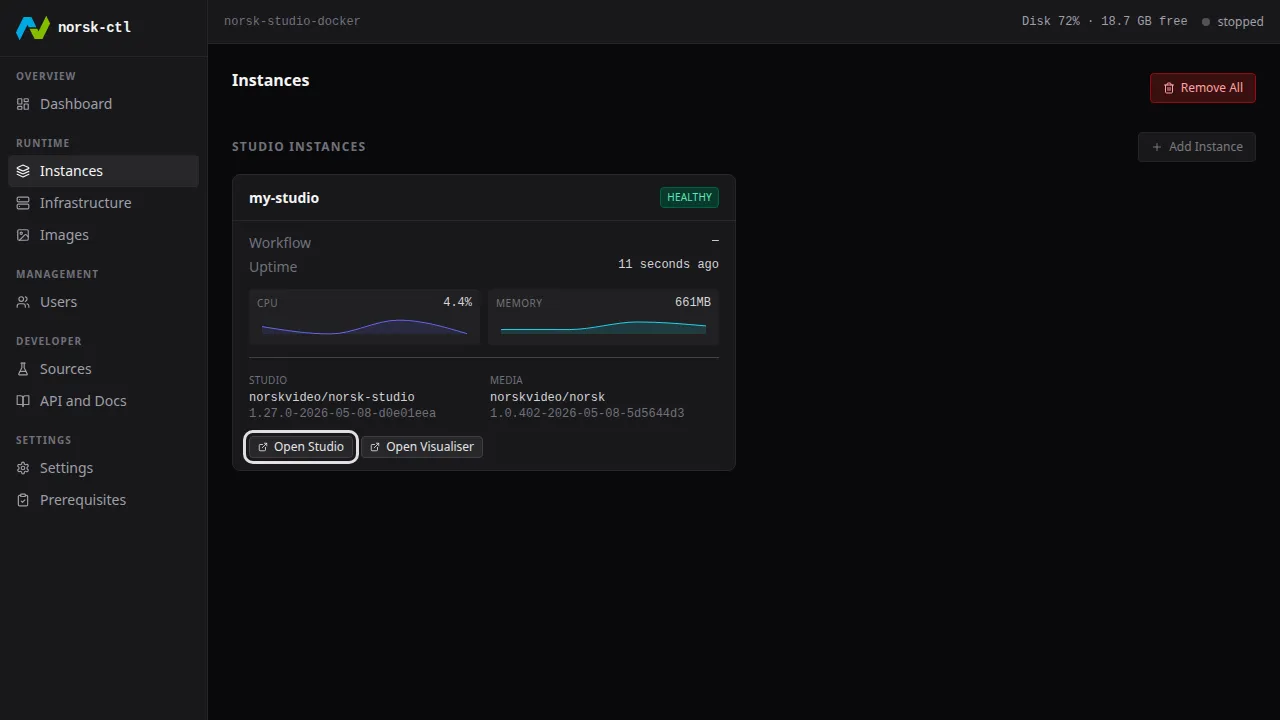The width and height of the screenshot is (1280, 720).
Task: Click the external-link icon in Open Studio
Action: [x=263, y=447]
